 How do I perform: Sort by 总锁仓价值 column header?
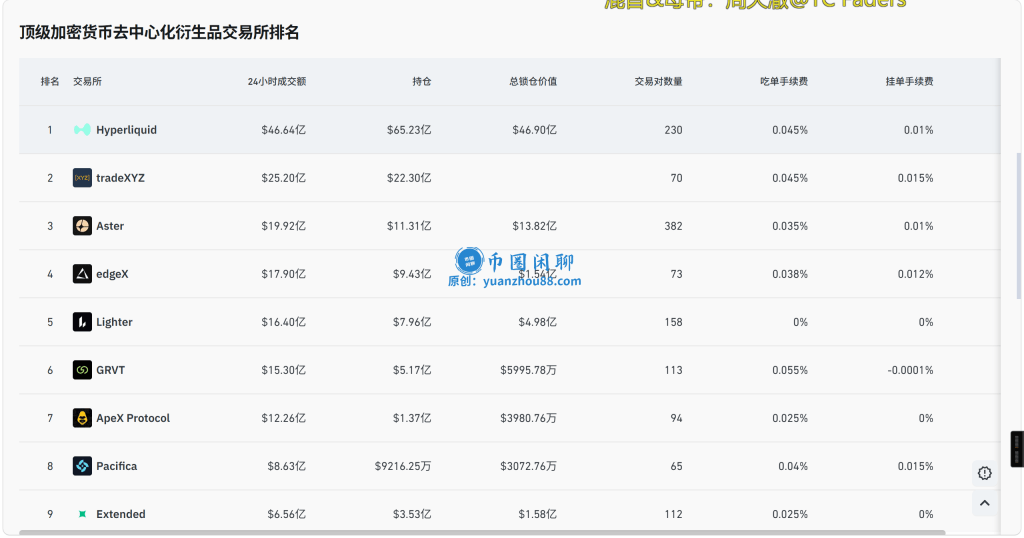533,82
